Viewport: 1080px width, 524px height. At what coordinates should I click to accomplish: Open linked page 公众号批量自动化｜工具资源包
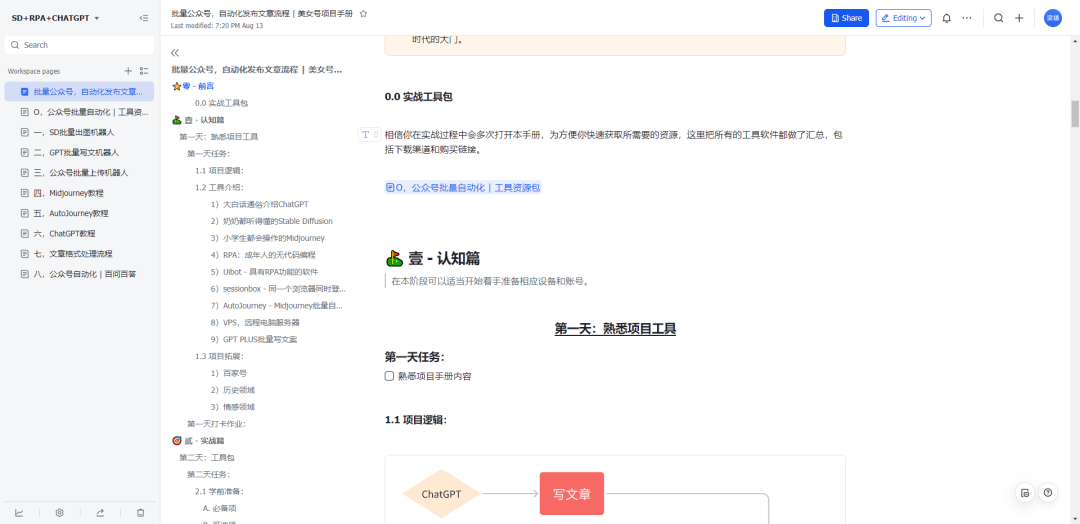point(463,187)
